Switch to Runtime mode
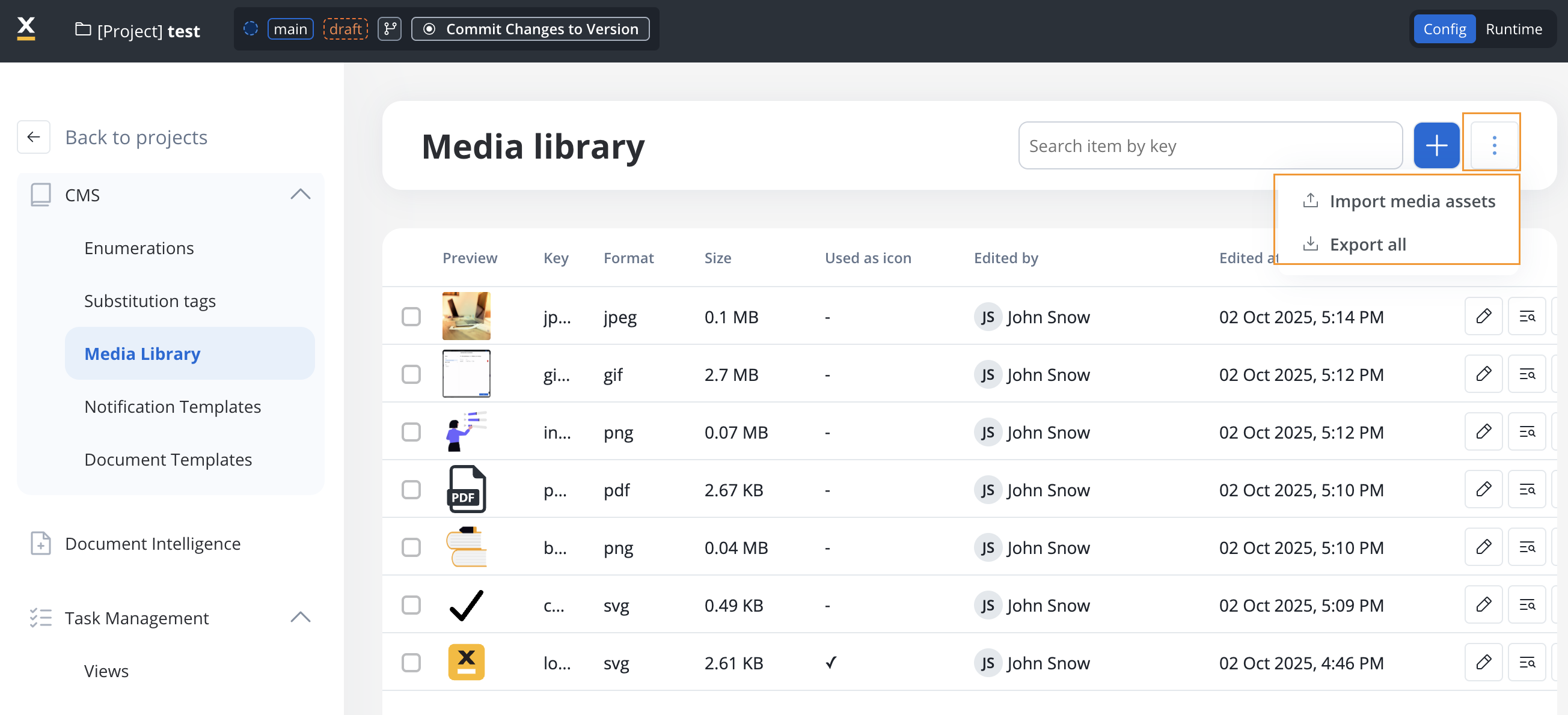This screenshot has width=1568, height=715. pyautogui.click(x=1513, y=29)
